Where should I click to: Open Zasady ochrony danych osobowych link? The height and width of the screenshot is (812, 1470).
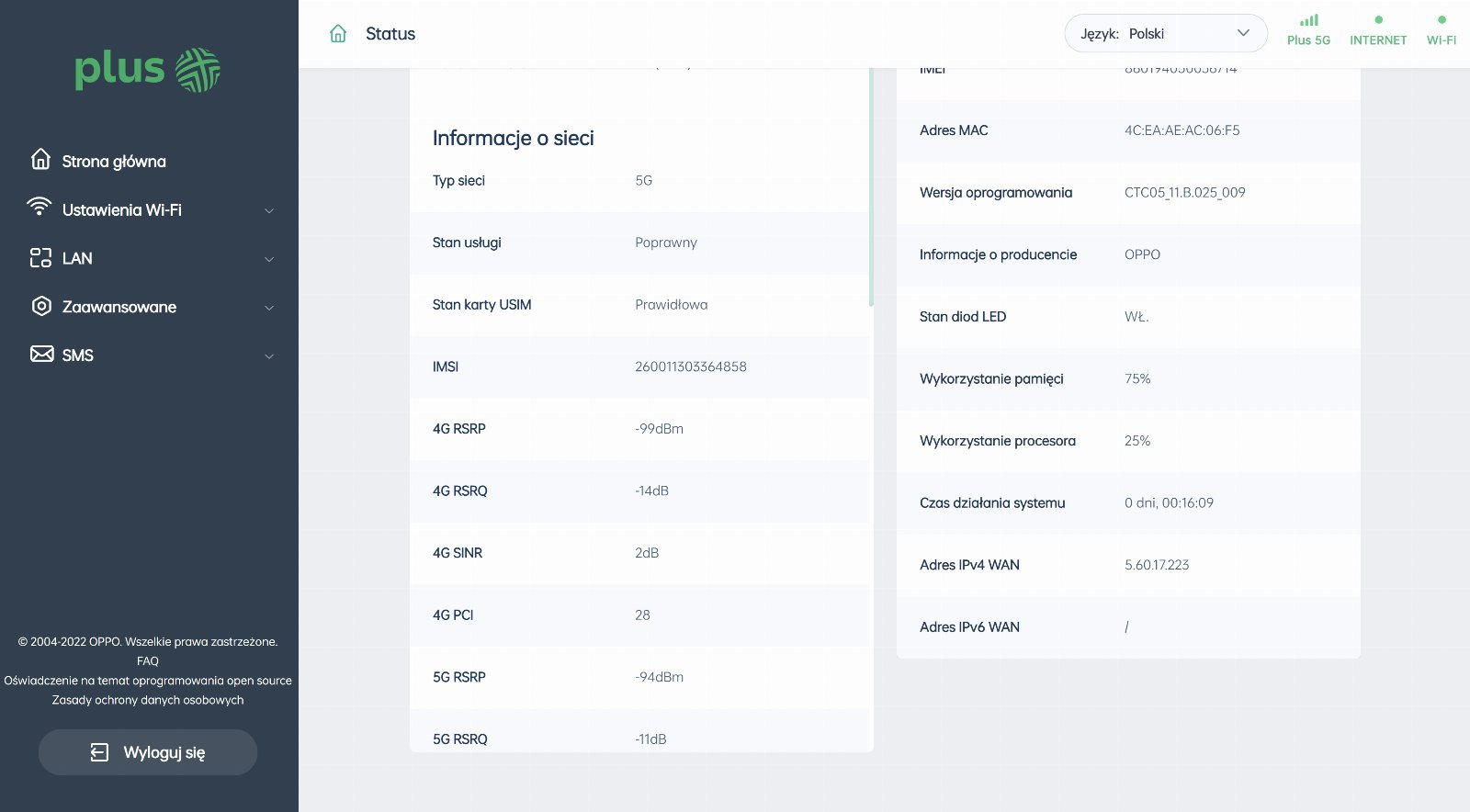coord(148,700)
